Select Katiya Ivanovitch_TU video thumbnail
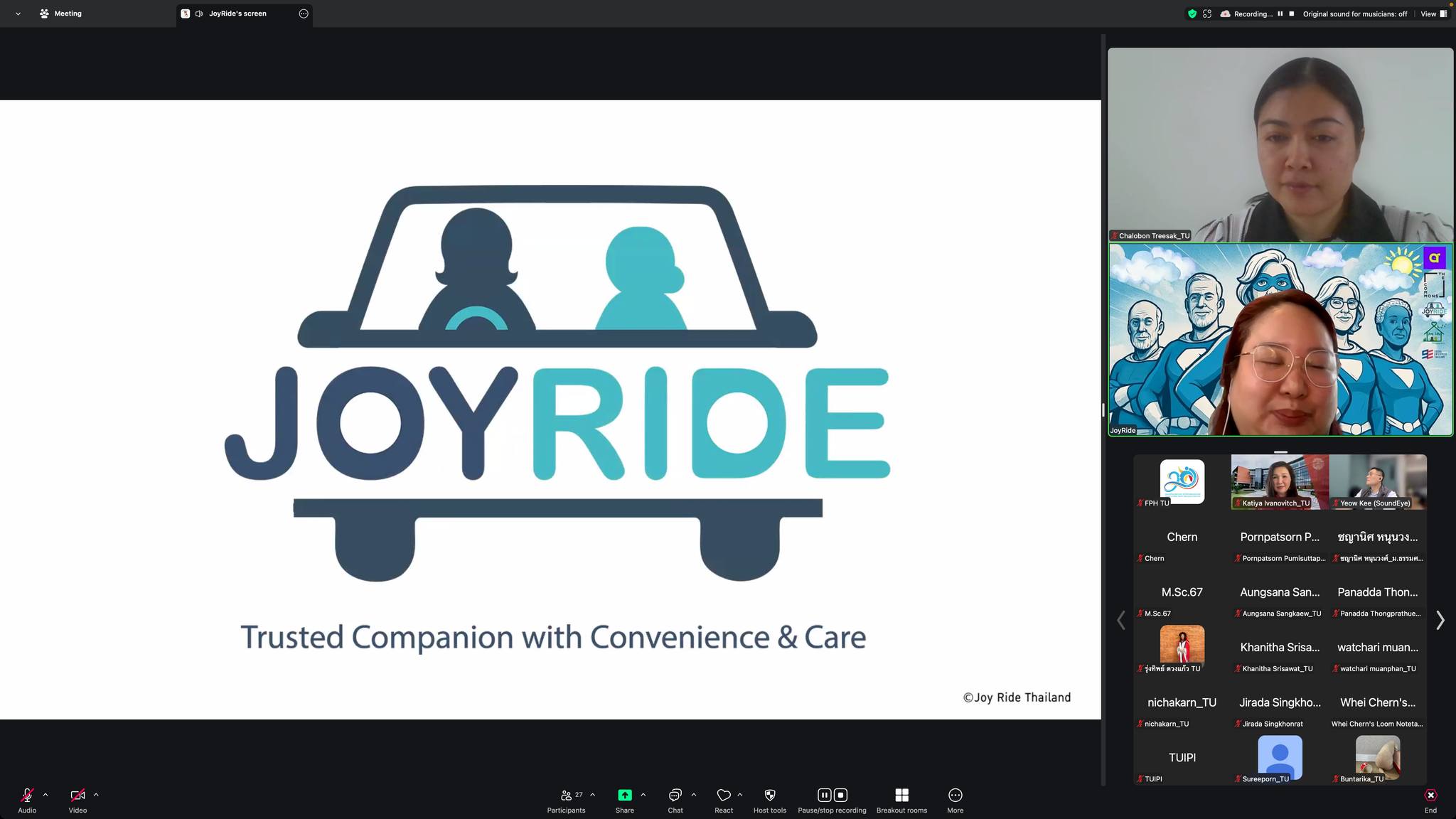The image size is (1456, 819). pyautogui.click(x=1280, y=482)
